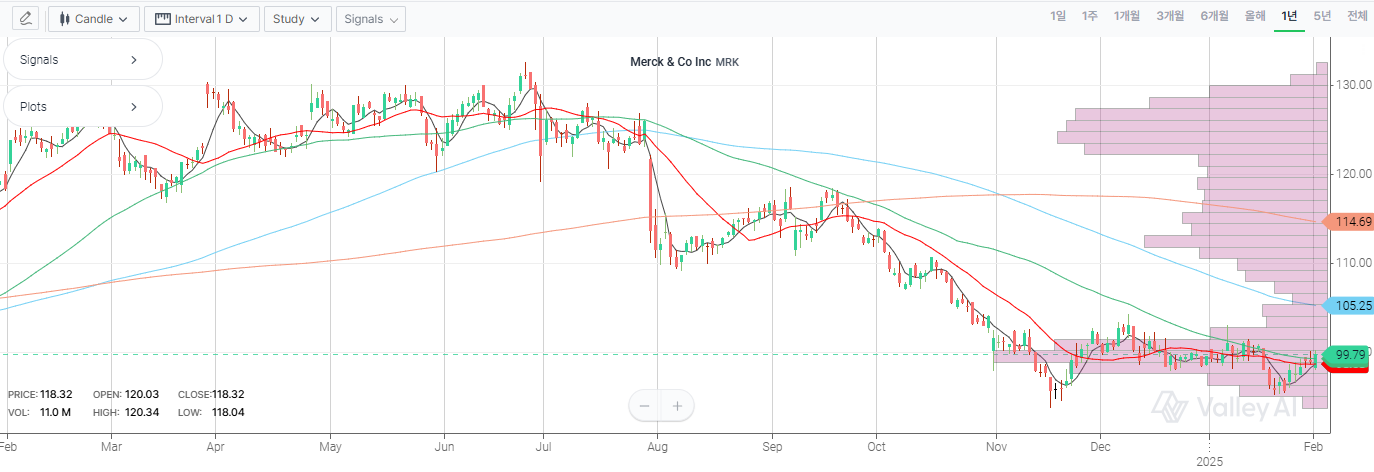Image resolution: width=1374 pixels, height=472 pixels.
Task: Click the Aug date axis label
Action: tap(657, 447)
